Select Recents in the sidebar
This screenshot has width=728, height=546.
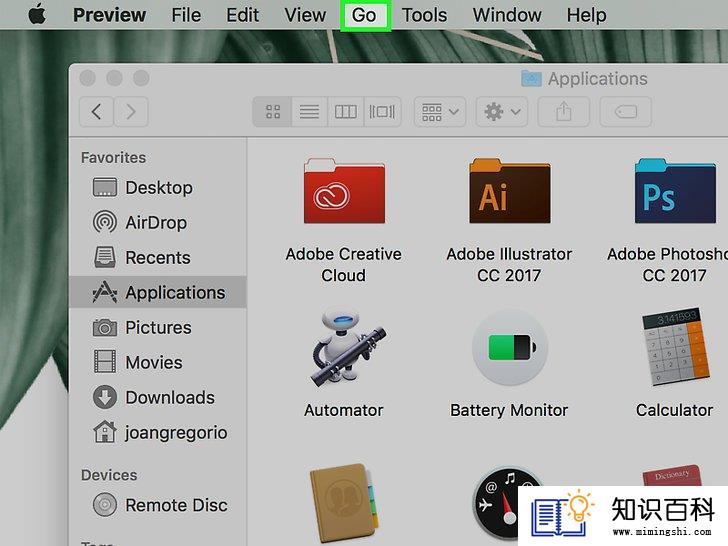pos(158,257)
